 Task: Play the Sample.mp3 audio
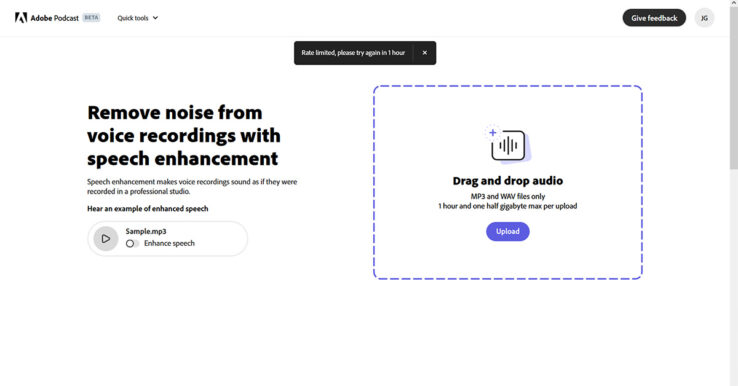(x=106, y=239)
